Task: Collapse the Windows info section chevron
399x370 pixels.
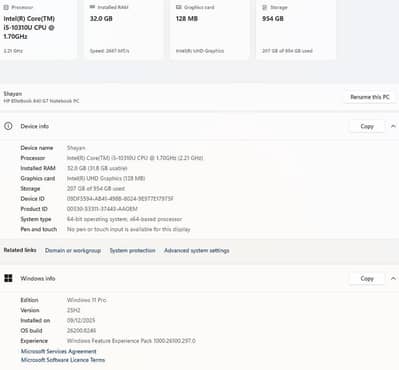Action: pyautogui.click(x=393, y=278)
